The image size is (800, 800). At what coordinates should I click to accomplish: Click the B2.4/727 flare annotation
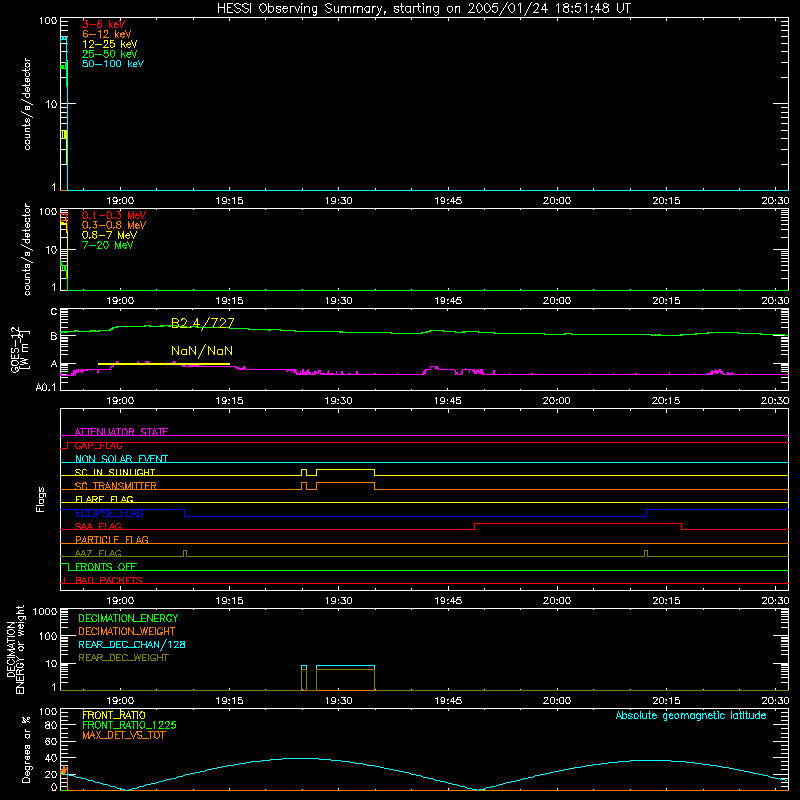click(203, 323)
